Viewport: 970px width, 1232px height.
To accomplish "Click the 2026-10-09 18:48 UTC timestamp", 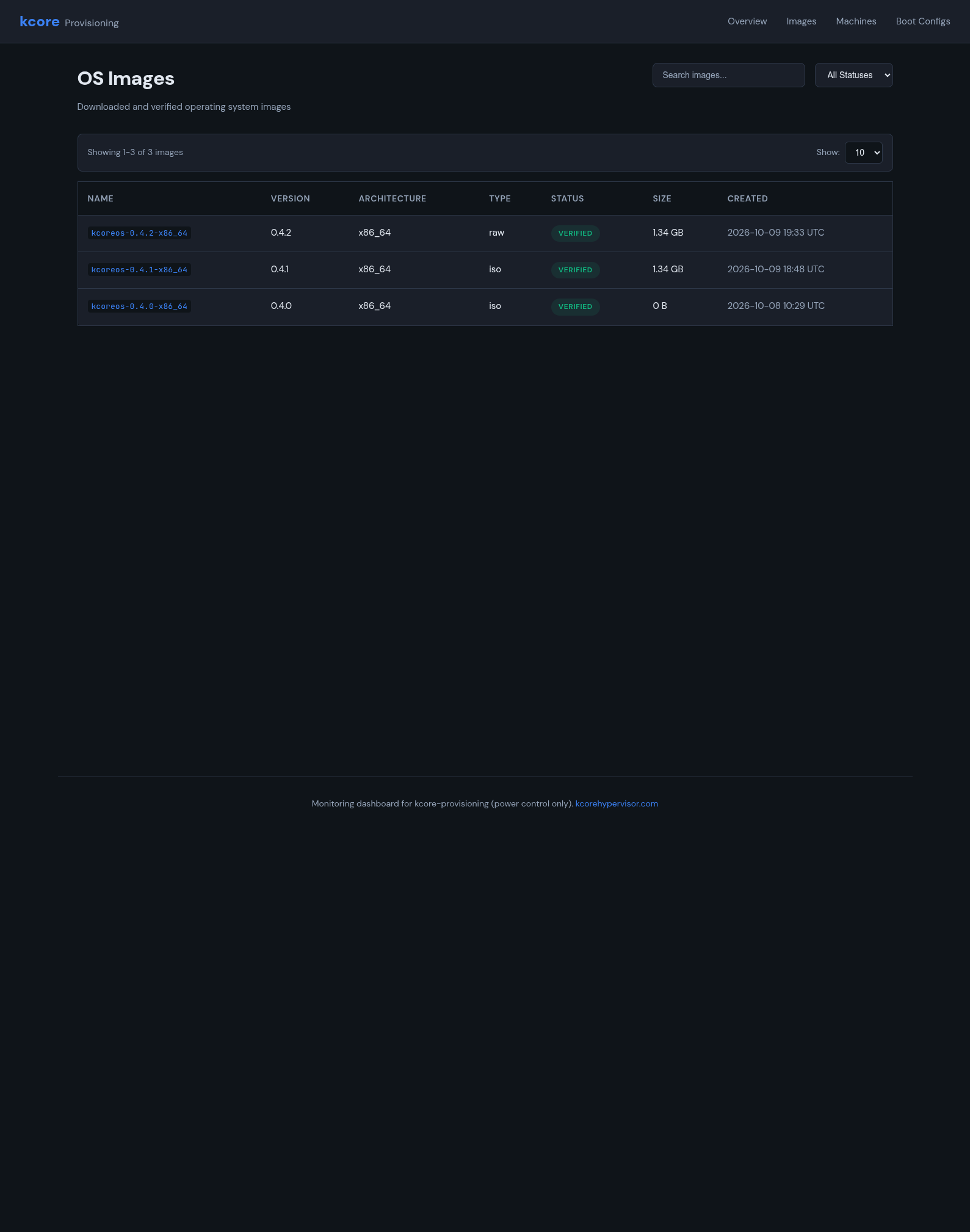I will tap(776, 269).
